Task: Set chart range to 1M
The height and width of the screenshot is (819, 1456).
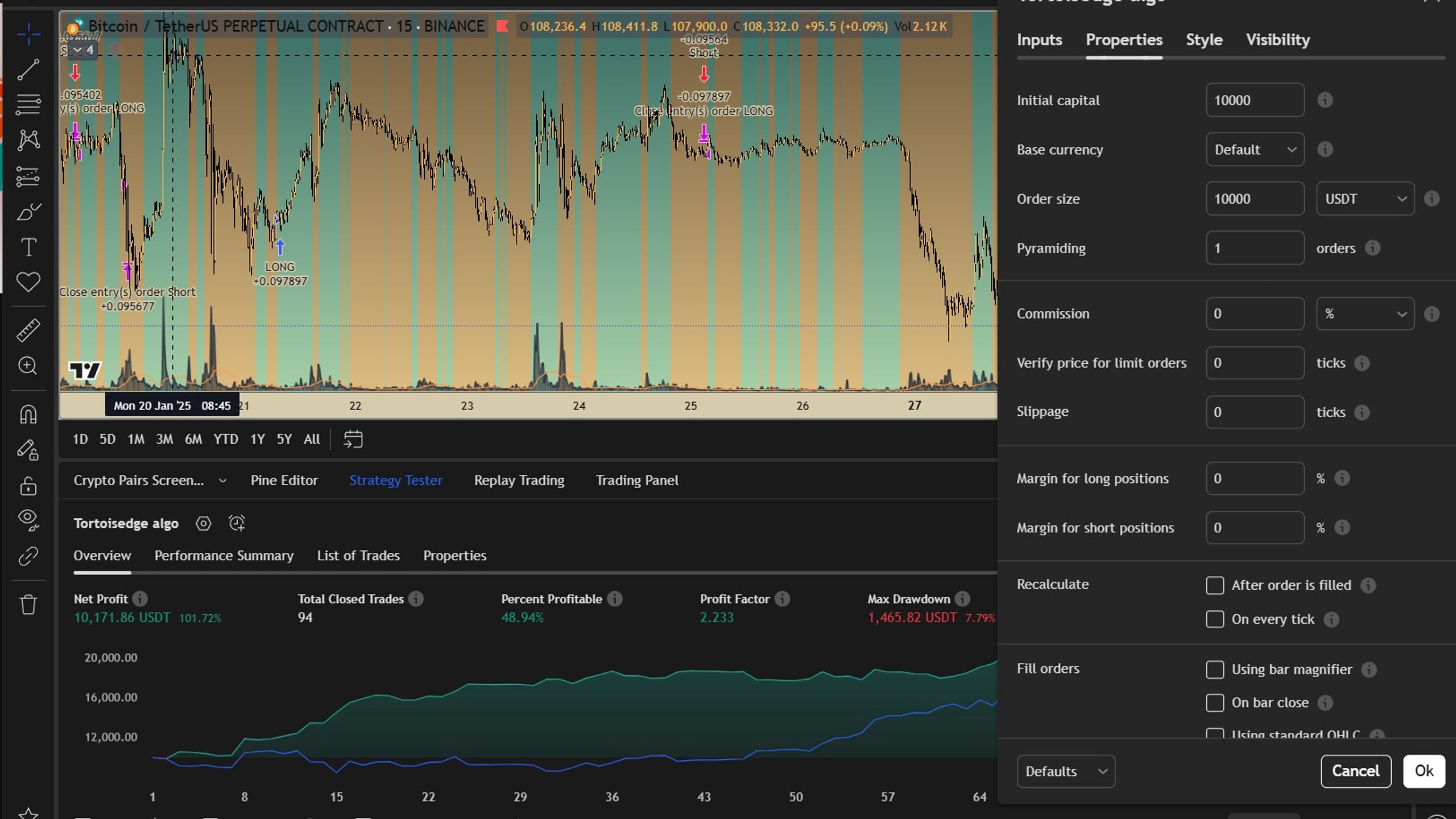Action: point(136,439)
